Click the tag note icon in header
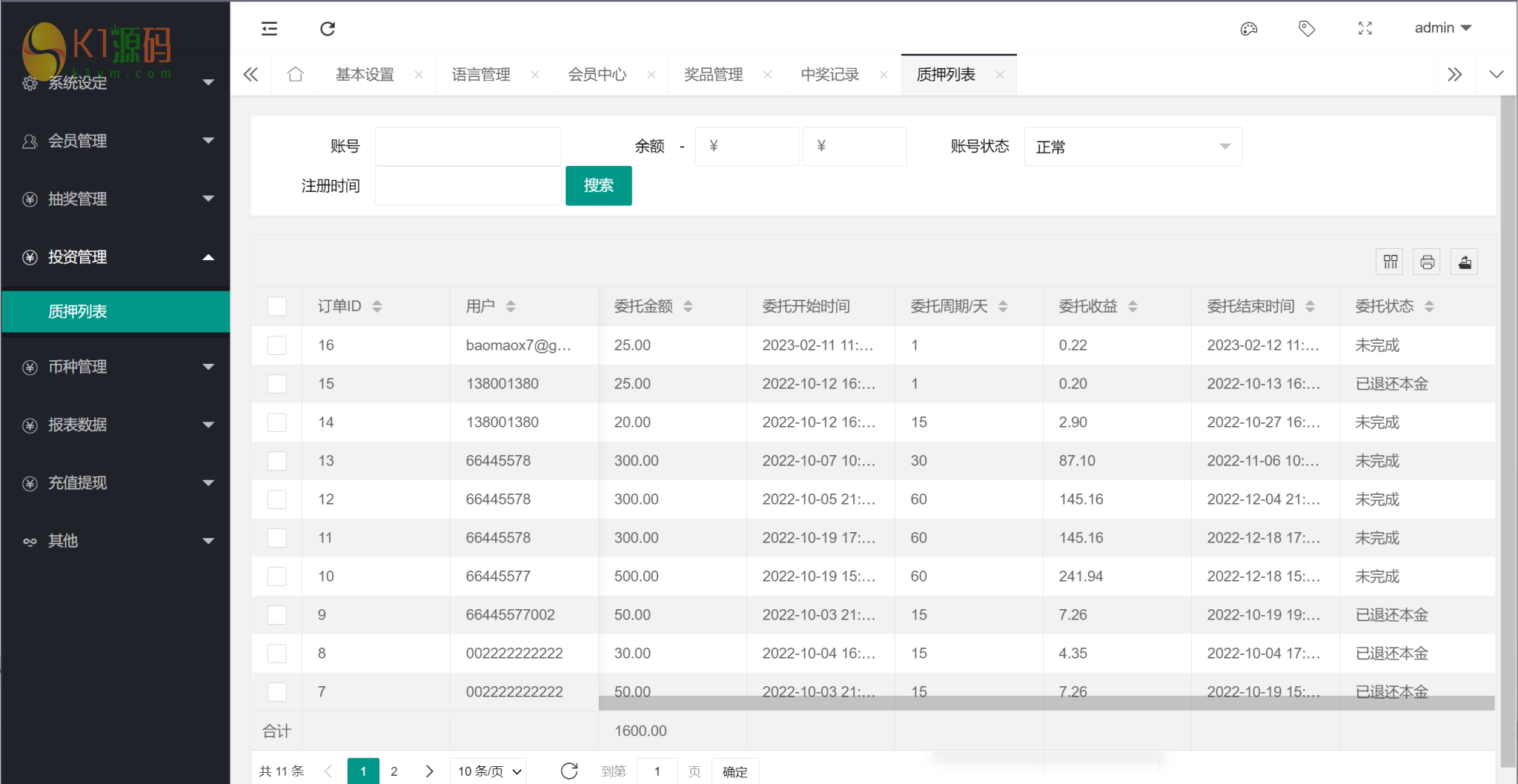 point(1307,29)
